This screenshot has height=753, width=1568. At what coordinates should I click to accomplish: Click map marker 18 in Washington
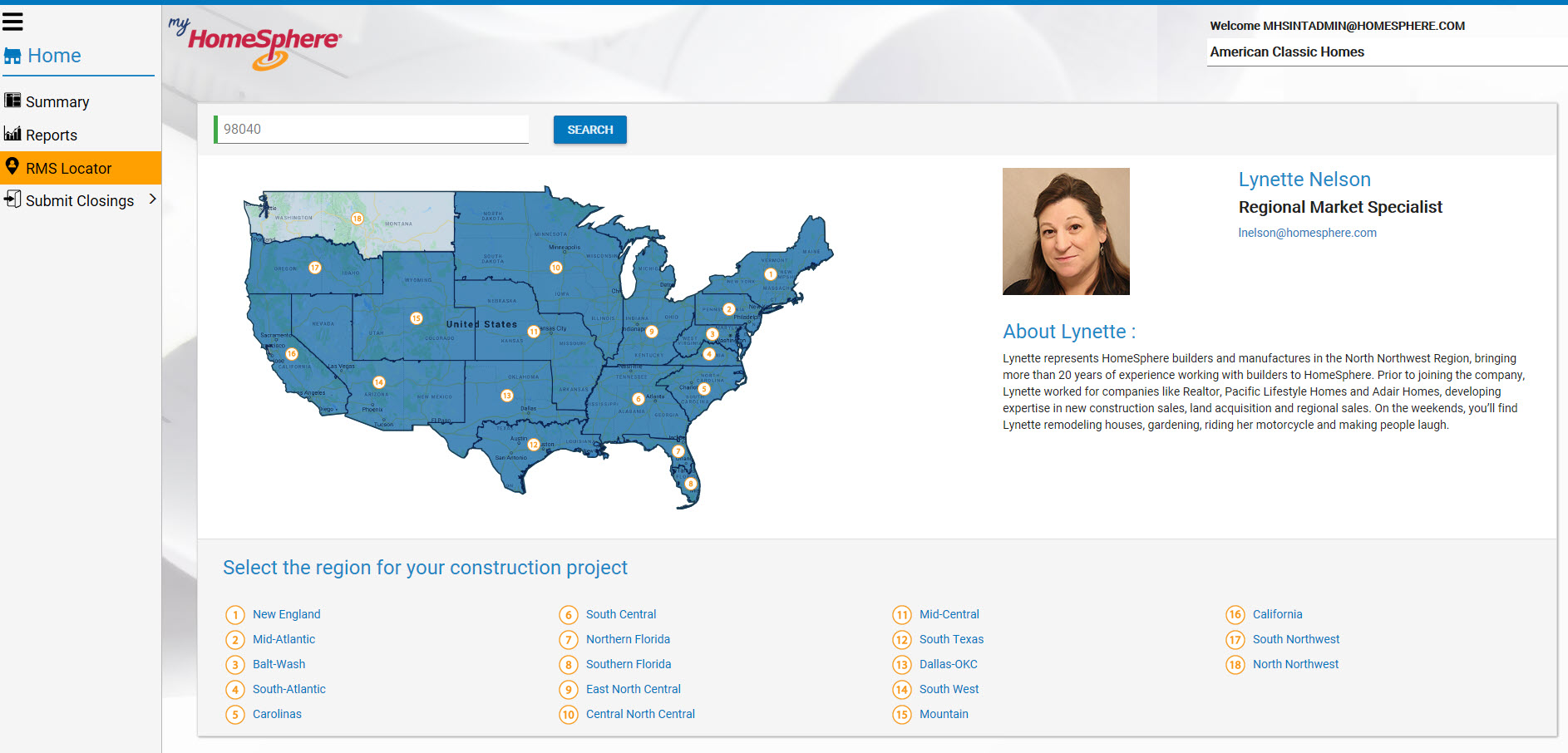click(x=357, y=219)
